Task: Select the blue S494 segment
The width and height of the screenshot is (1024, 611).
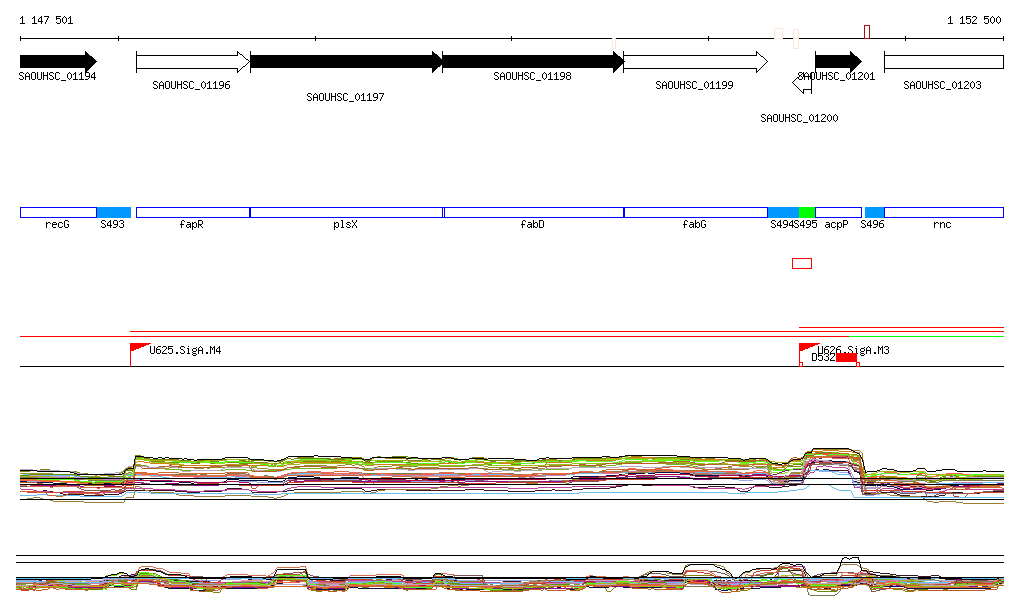Action: point(783,212)
